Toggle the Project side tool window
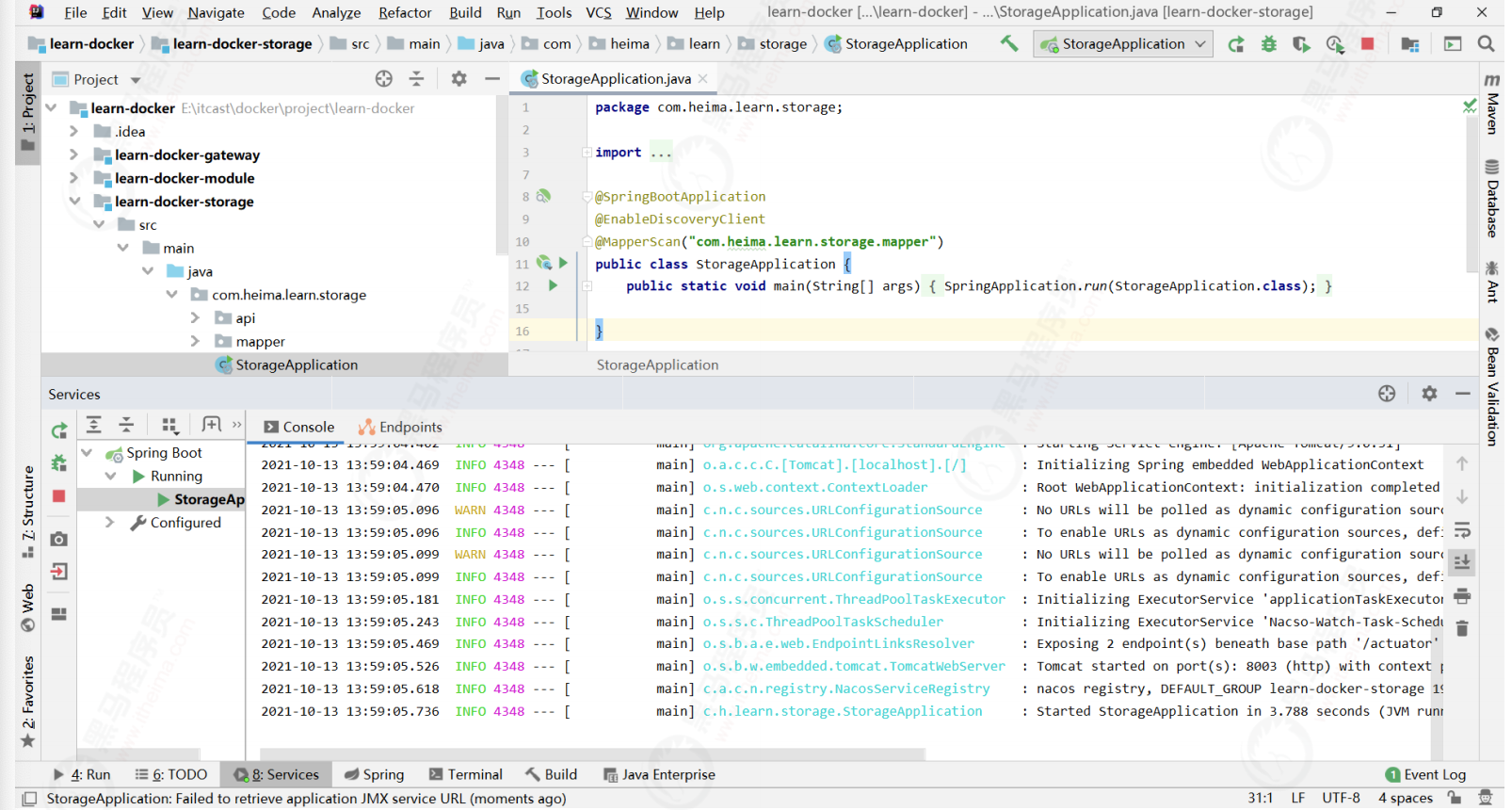This screenshot has width=1512, height=810. pyautogui.click(x=27, y=113)
